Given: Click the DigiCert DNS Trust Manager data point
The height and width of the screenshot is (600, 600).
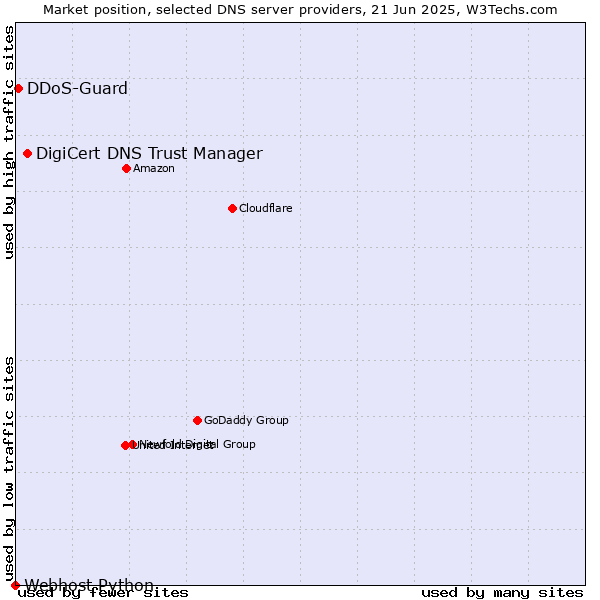Looking at the screenshot, I should 27,153.
